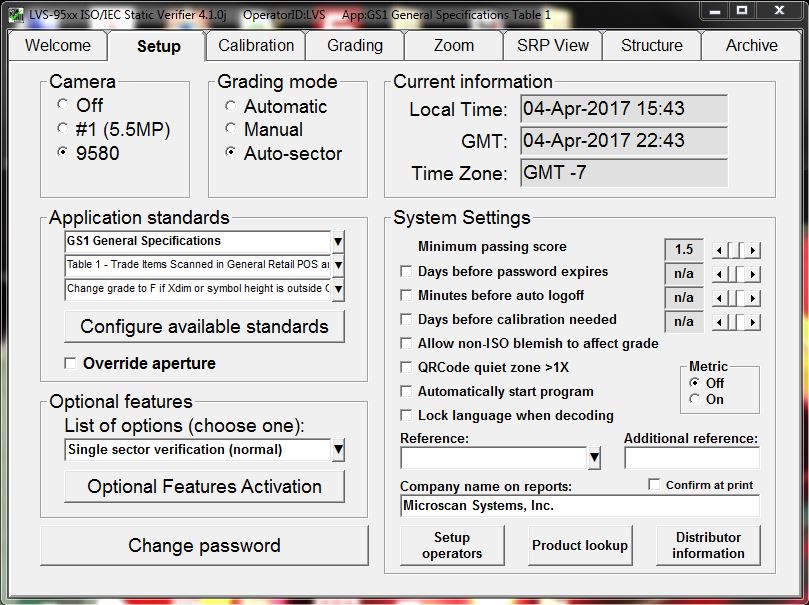Click the GMT time field
809x605 pixels.
(624, 140)
